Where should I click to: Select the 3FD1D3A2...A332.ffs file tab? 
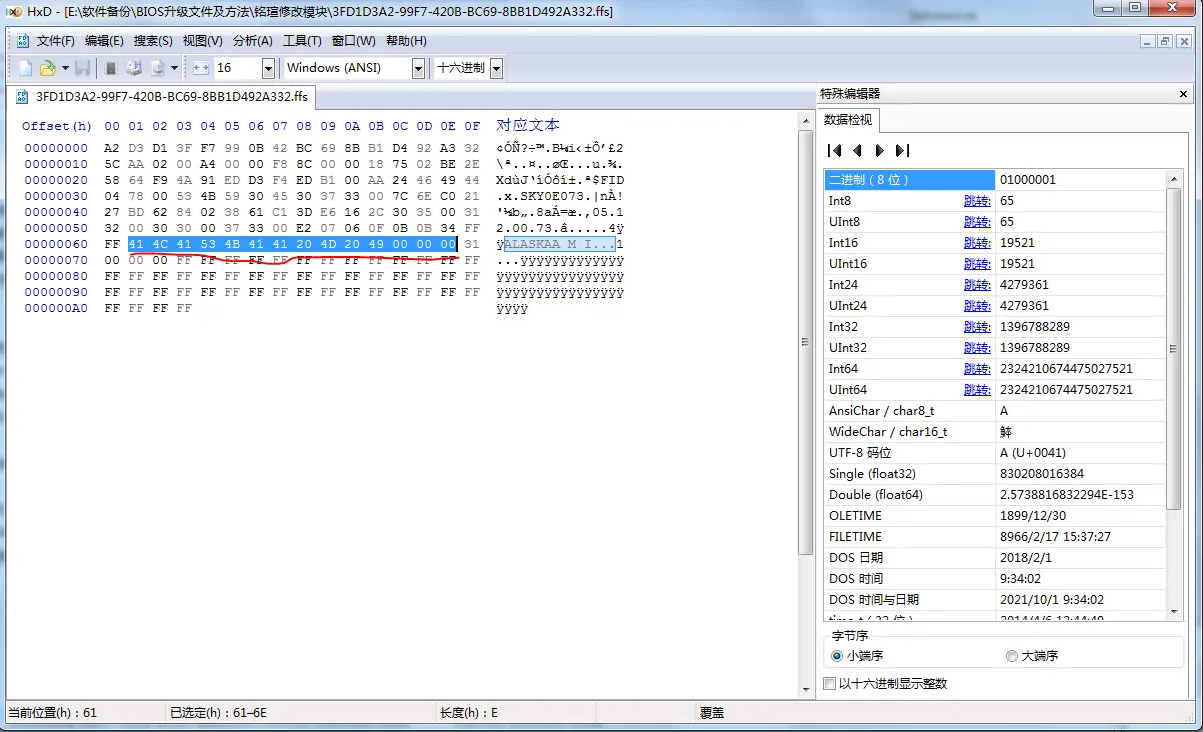tap(163, 97)
